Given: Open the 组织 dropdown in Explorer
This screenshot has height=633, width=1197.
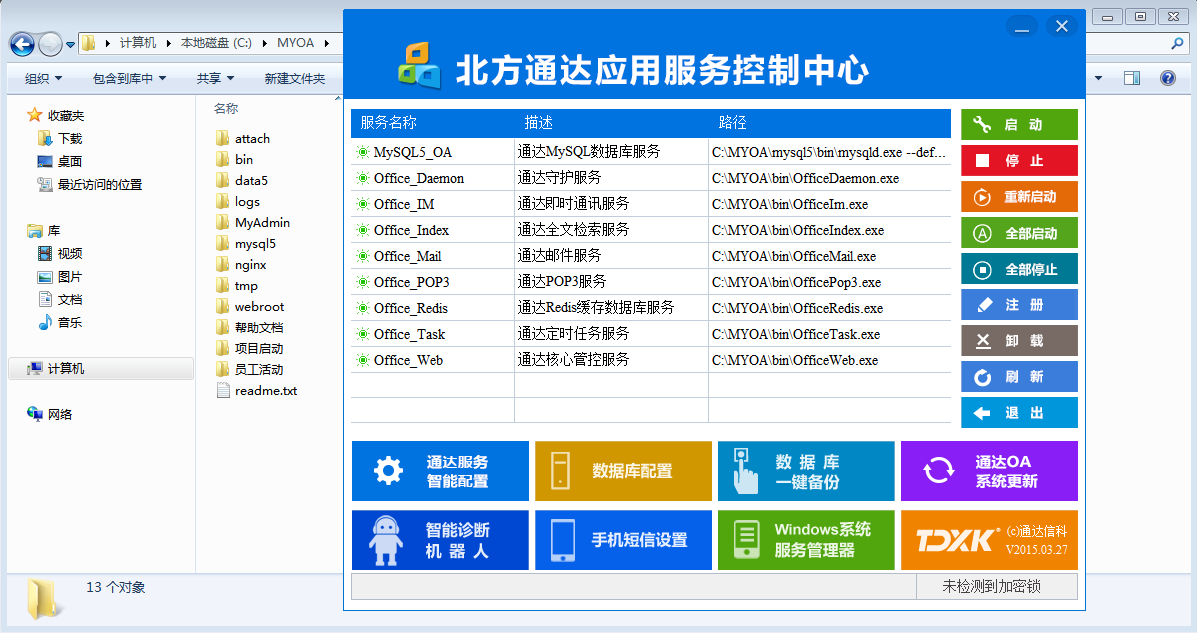Looking at the screenshot, I should pyautogui.click(x=44, y=78).
